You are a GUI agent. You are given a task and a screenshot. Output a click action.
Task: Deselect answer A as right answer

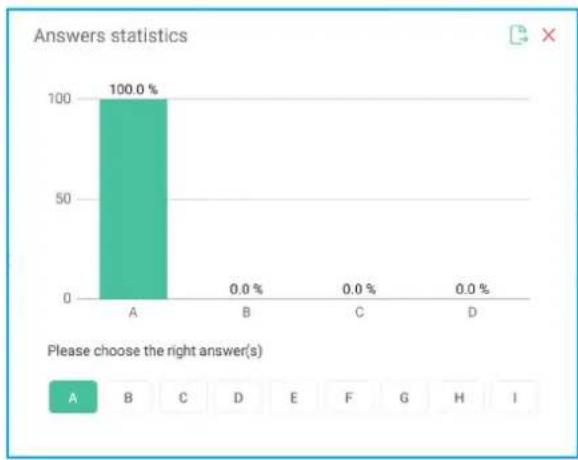(73, 397)
